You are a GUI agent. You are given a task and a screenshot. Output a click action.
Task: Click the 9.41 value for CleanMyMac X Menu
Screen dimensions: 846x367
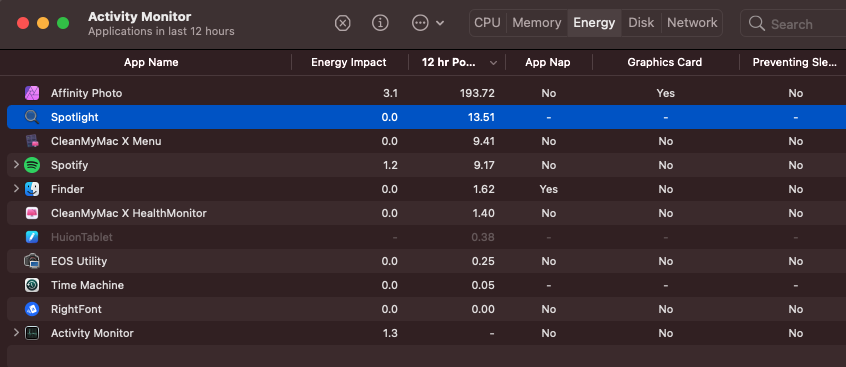483,141
